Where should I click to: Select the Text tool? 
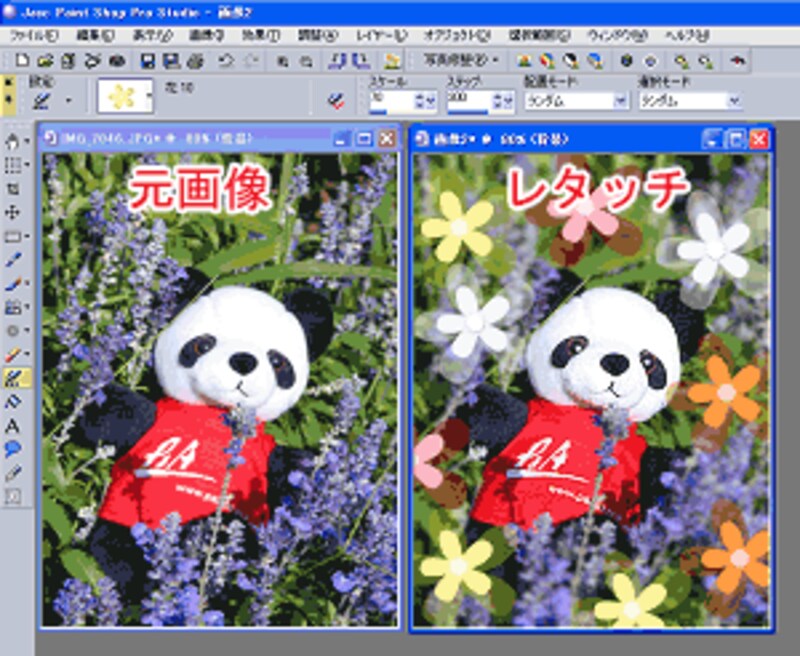coord(14,425)
